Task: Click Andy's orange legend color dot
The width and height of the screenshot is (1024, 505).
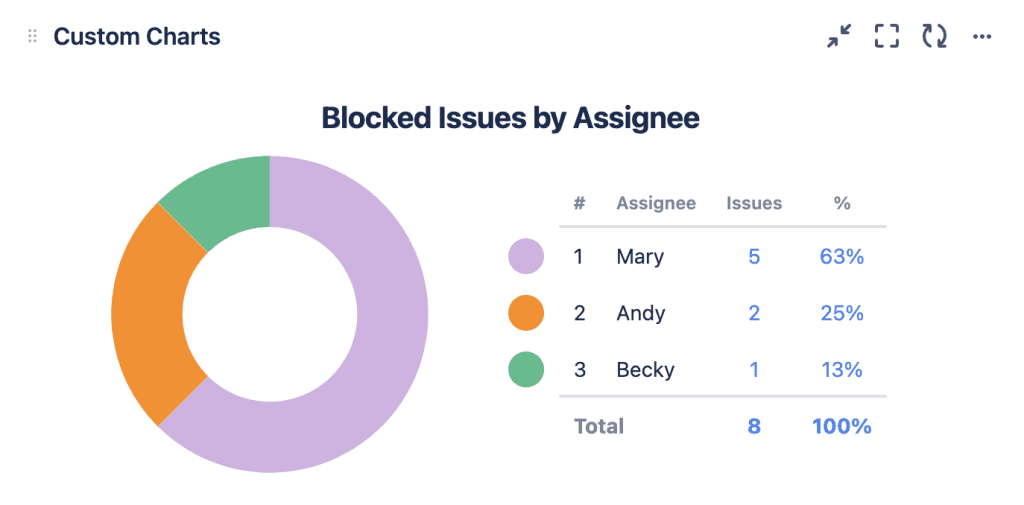Action: pos(526,313)
